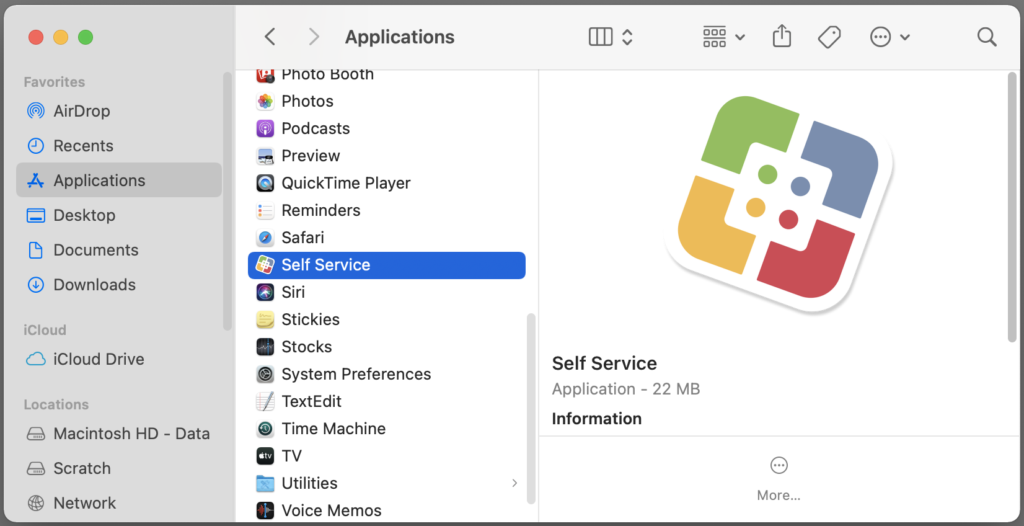Open the group-by grid dropdown
The width and height of the screenshot is (1024, 526).
tap(724, 37)
